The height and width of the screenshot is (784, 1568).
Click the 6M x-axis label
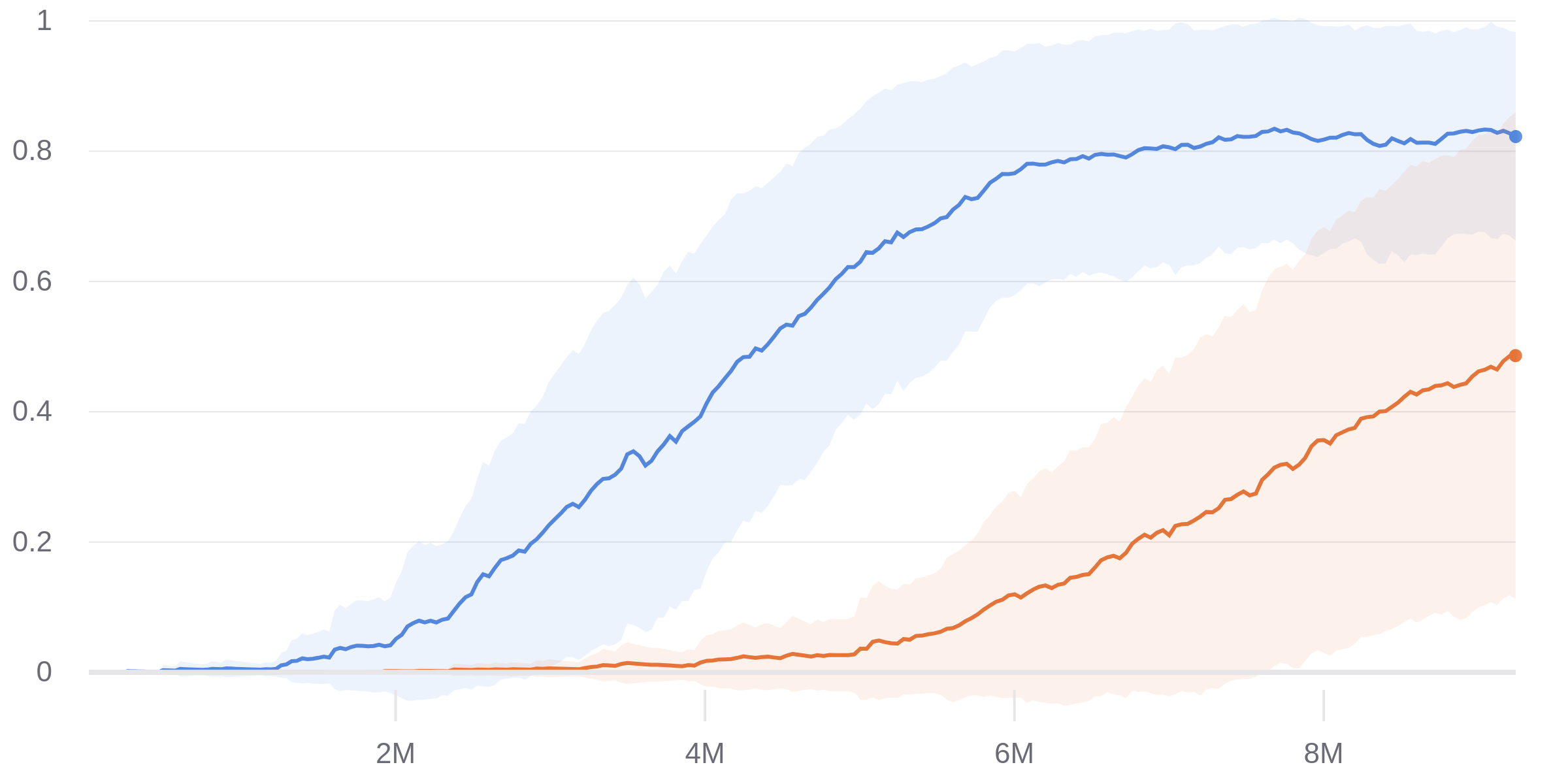1014,754
